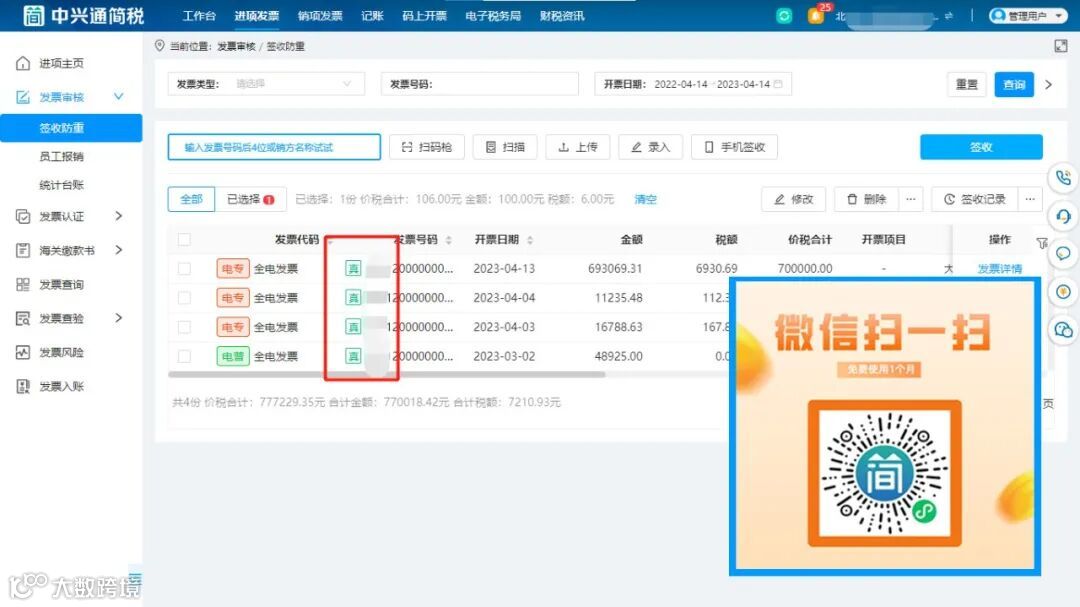The height and width of the screenshot is (607, 1080).
Task: Expand the 发票认证 sidebar section
Action: pyautogui.click(x=118, y=216)
